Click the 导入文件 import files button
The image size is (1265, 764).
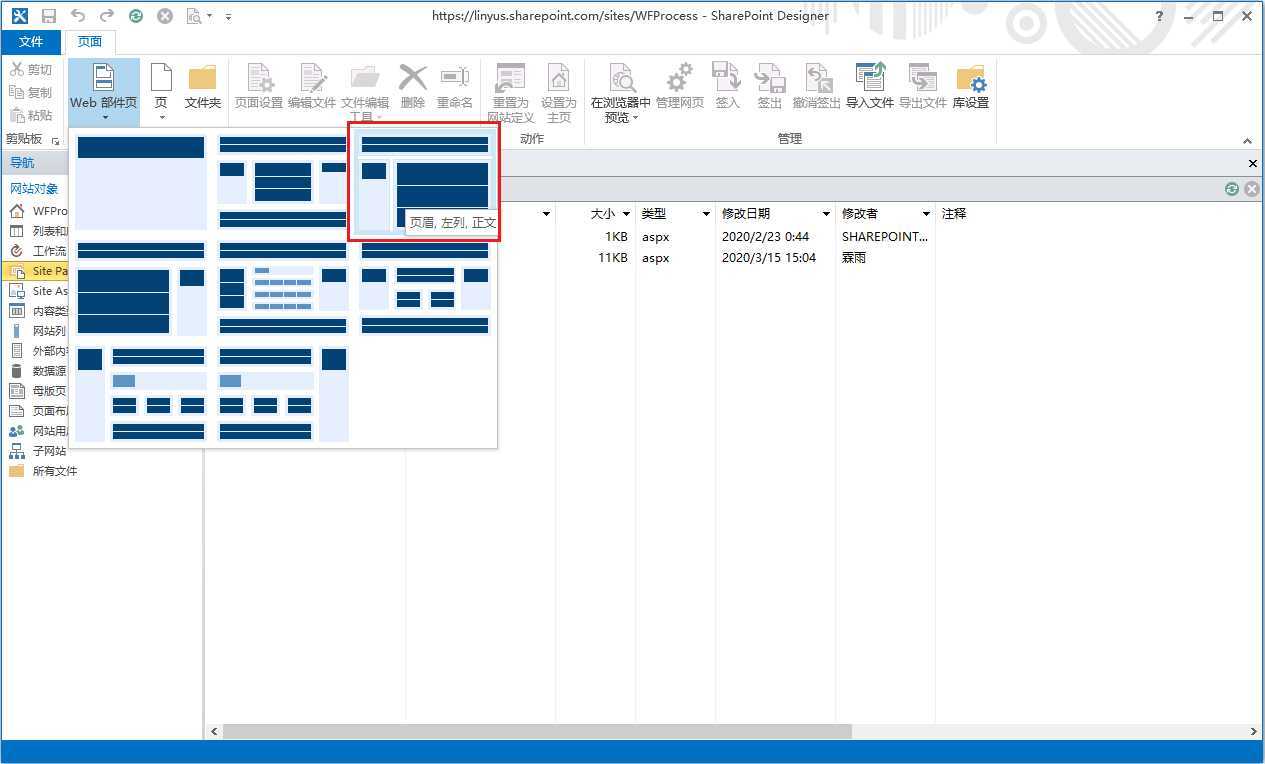click(x=870, y=87)
